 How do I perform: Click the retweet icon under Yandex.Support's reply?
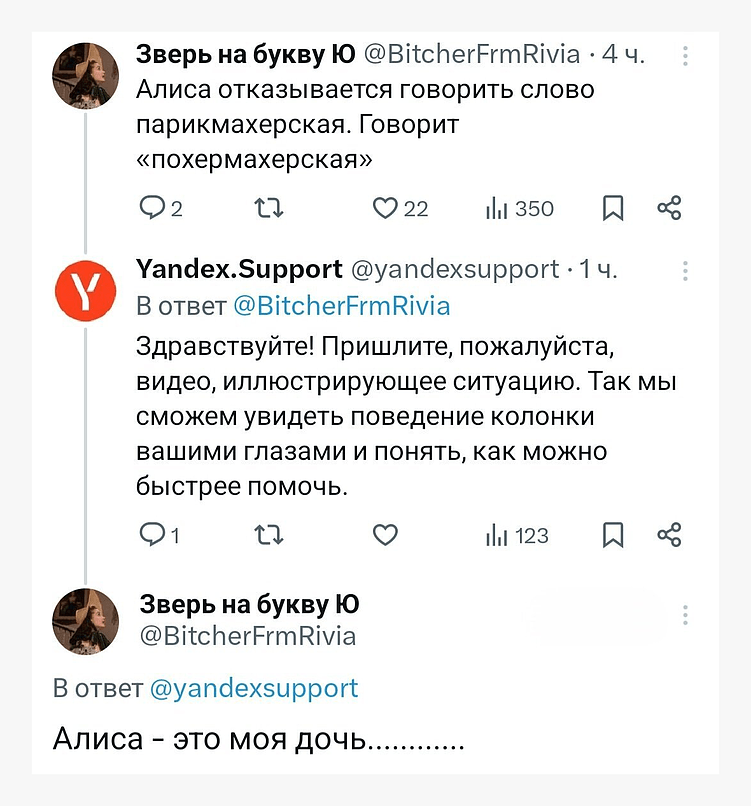pyautogui.click(x=268, y=535)
